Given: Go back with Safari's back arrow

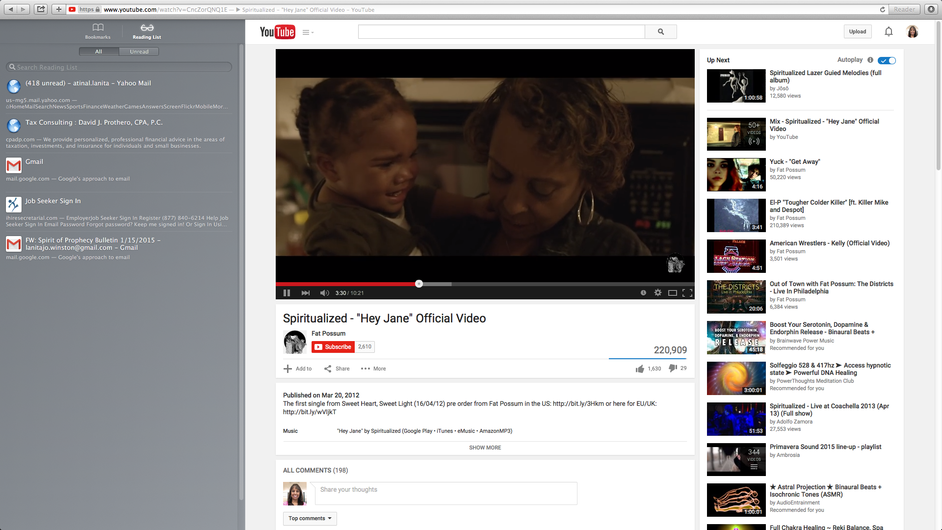Looking at the screenshot, I should (10, 9).
